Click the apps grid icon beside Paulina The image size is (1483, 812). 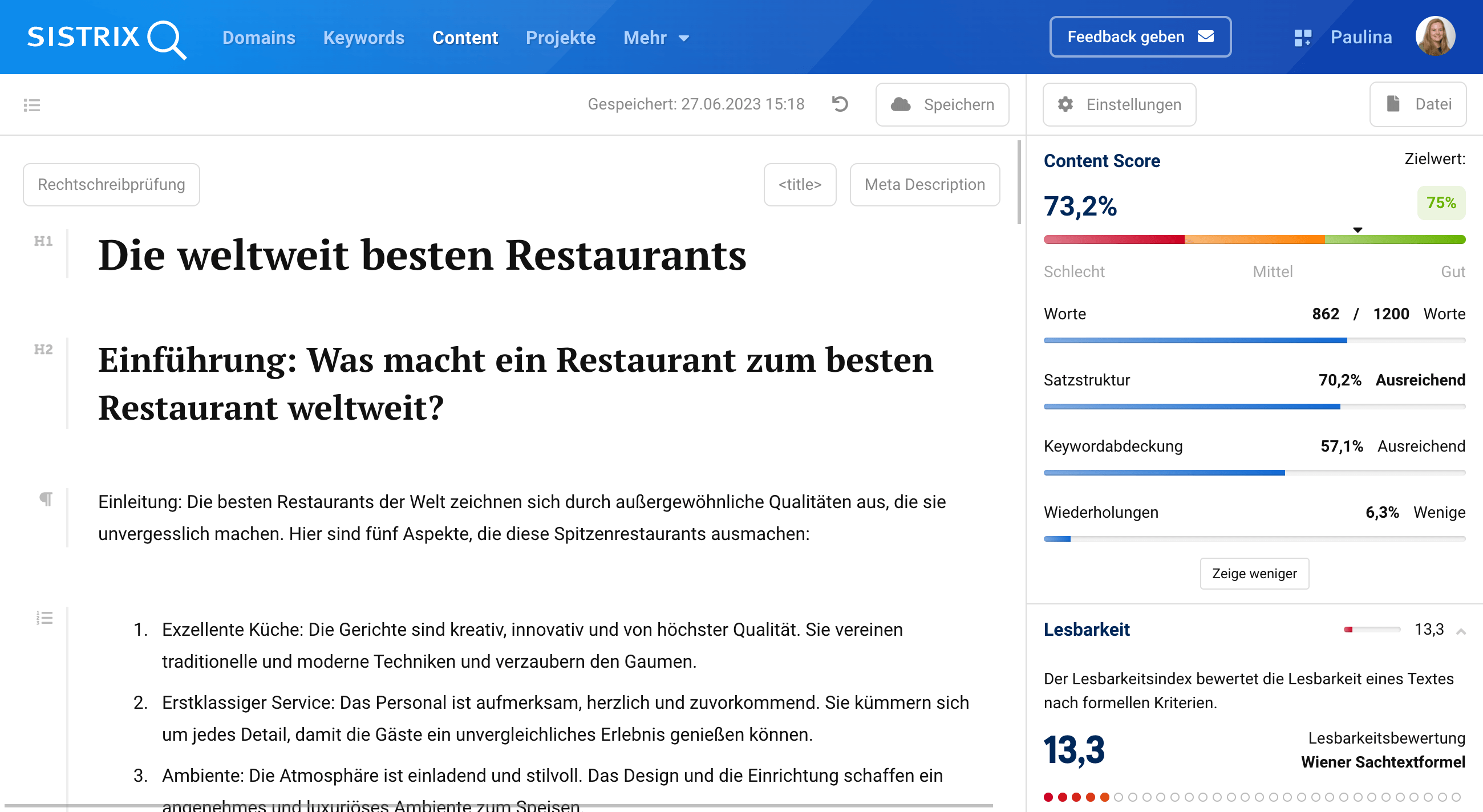1302,38
